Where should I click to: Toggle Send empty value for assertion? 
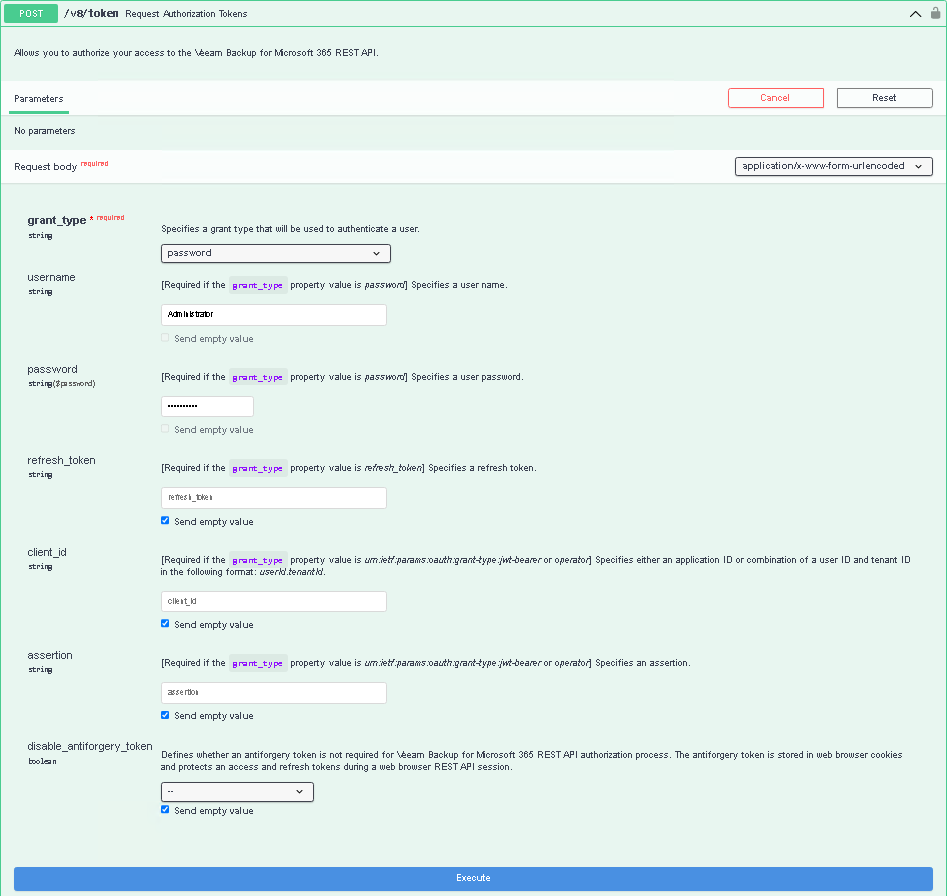[165, 714]
